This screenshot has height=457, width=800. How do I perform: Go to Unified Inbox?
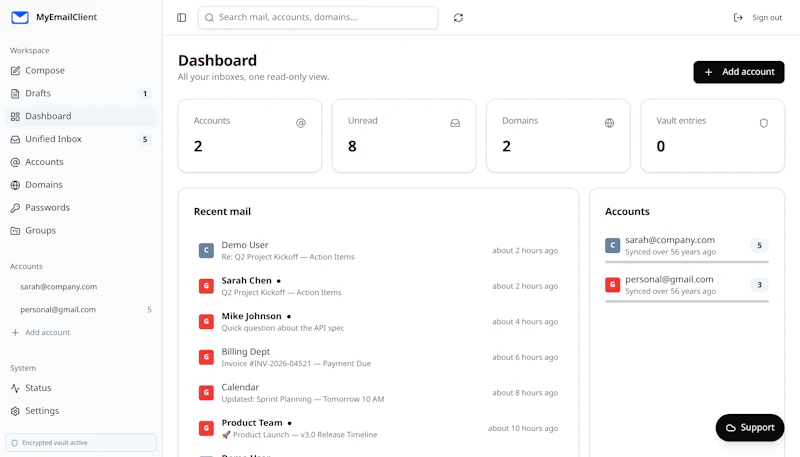coord(81,139)
